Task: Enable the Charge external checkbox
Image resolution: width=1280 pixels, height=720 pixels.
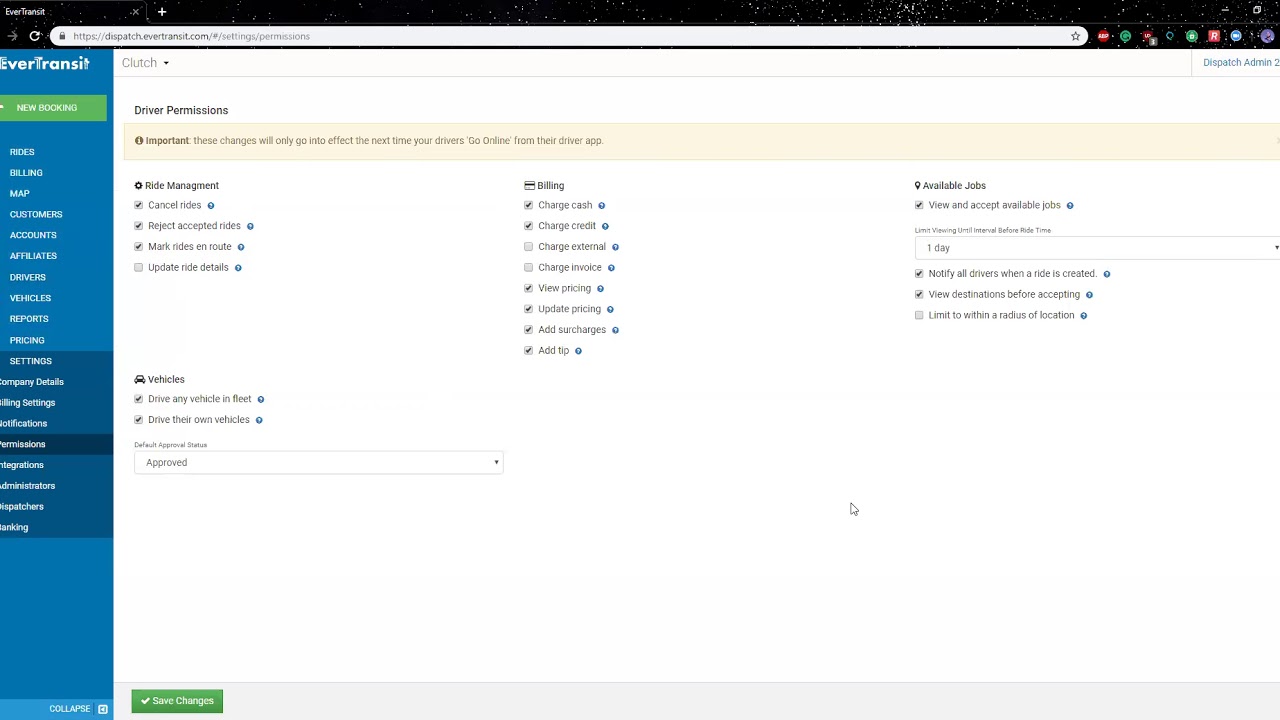Action: (529, 246)
